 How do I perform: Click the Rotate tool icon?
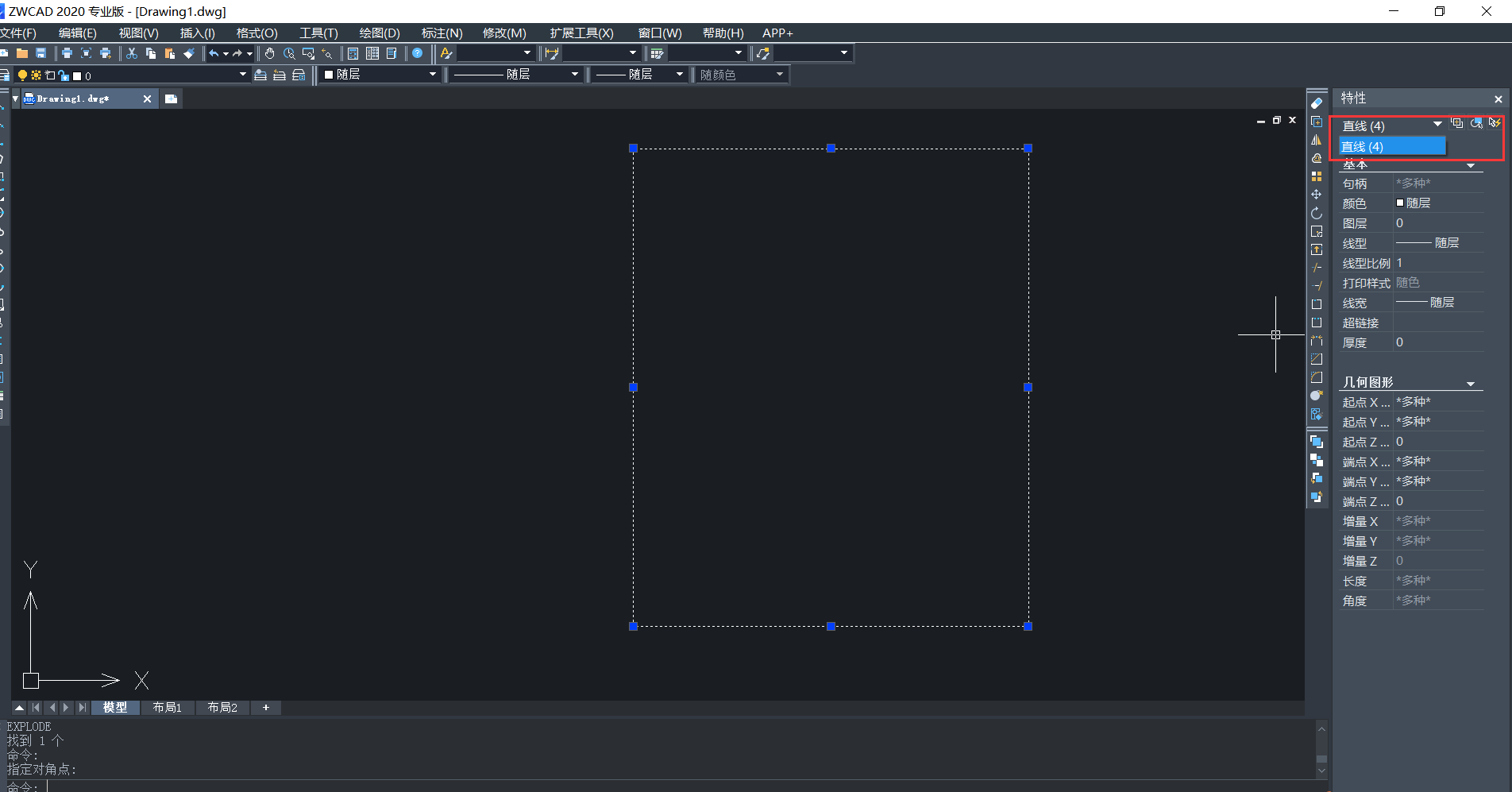click(x=1317, y=213)
